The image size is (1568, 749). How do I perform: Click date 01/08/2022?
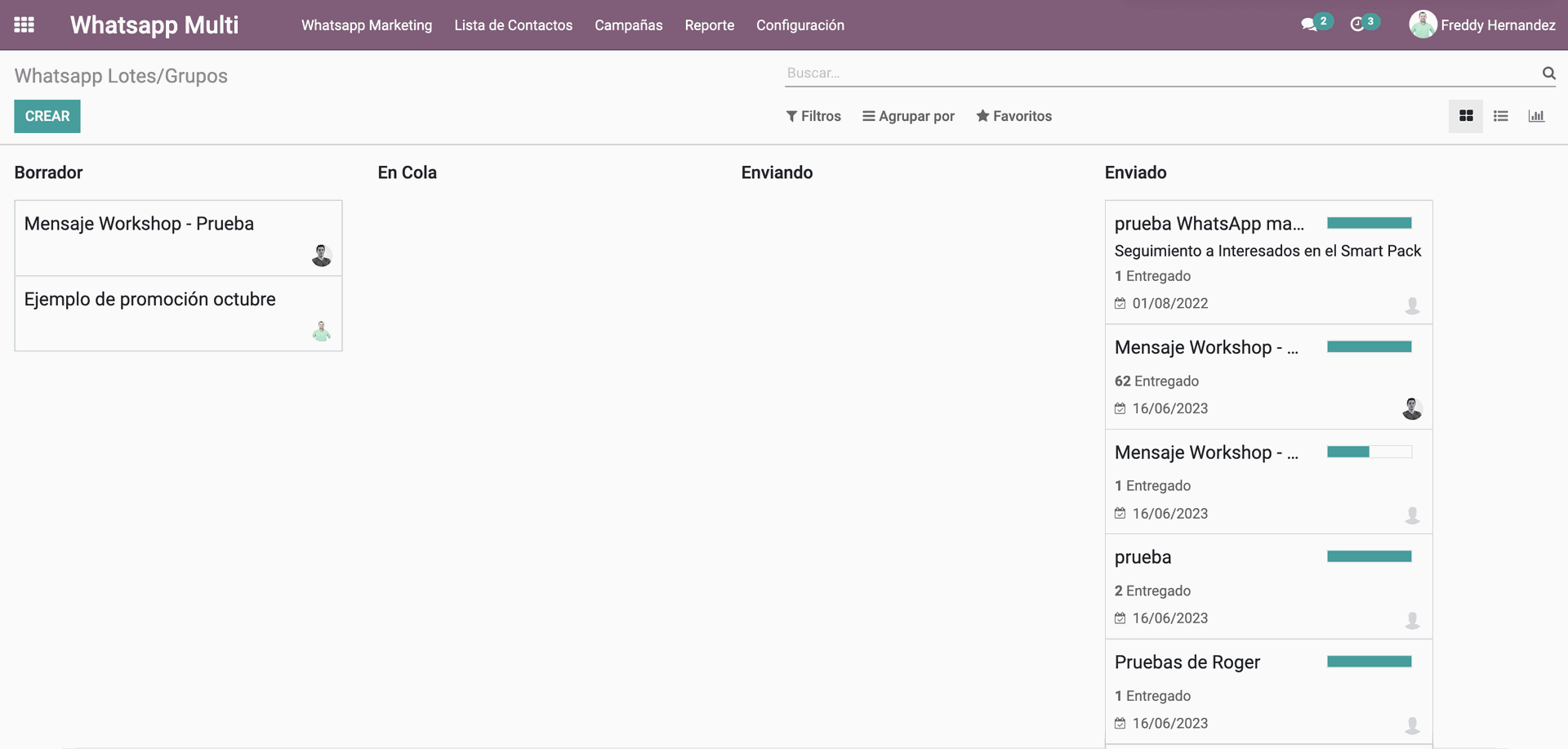point(1170,303)
